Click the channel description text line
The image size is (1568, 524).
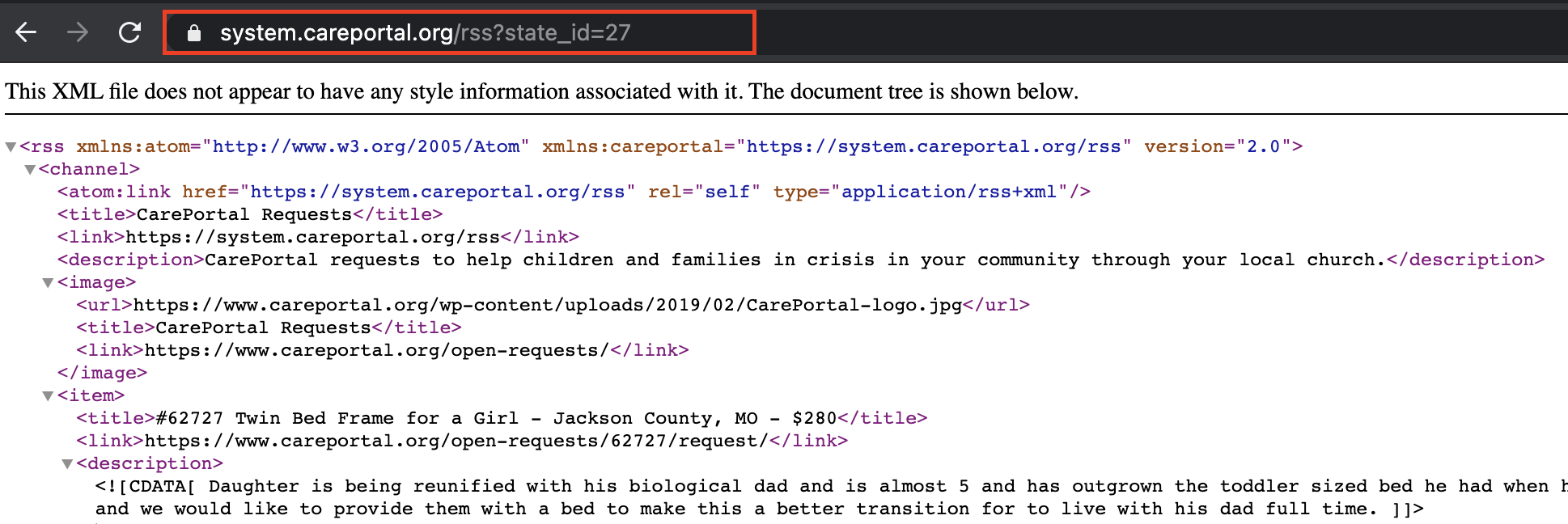click(x=793, y=260)
